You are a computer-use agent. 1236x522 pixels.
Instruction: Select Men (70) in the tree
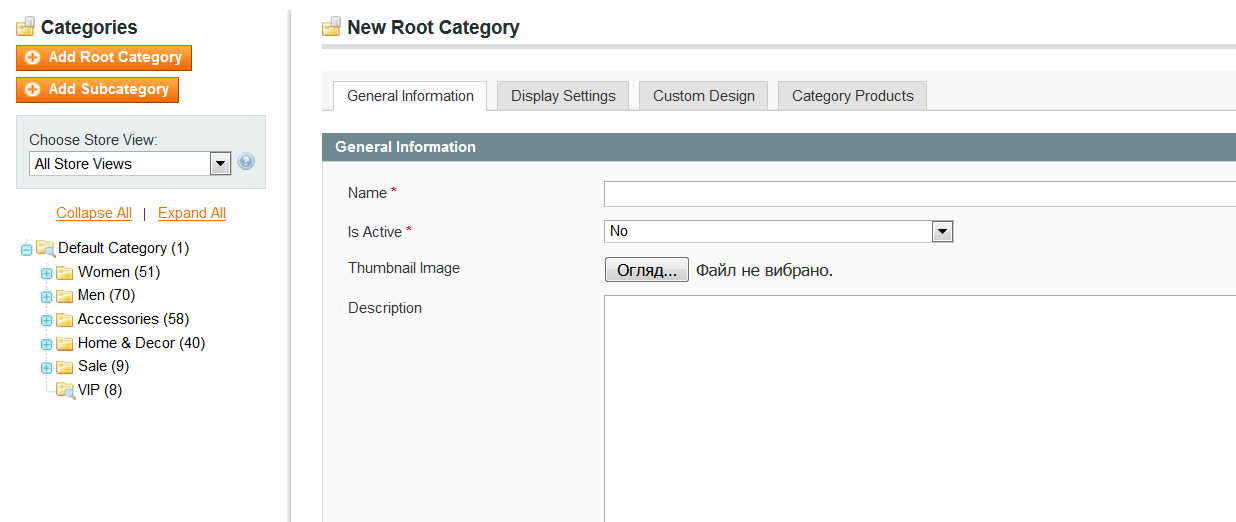click(x=106, y=295)
